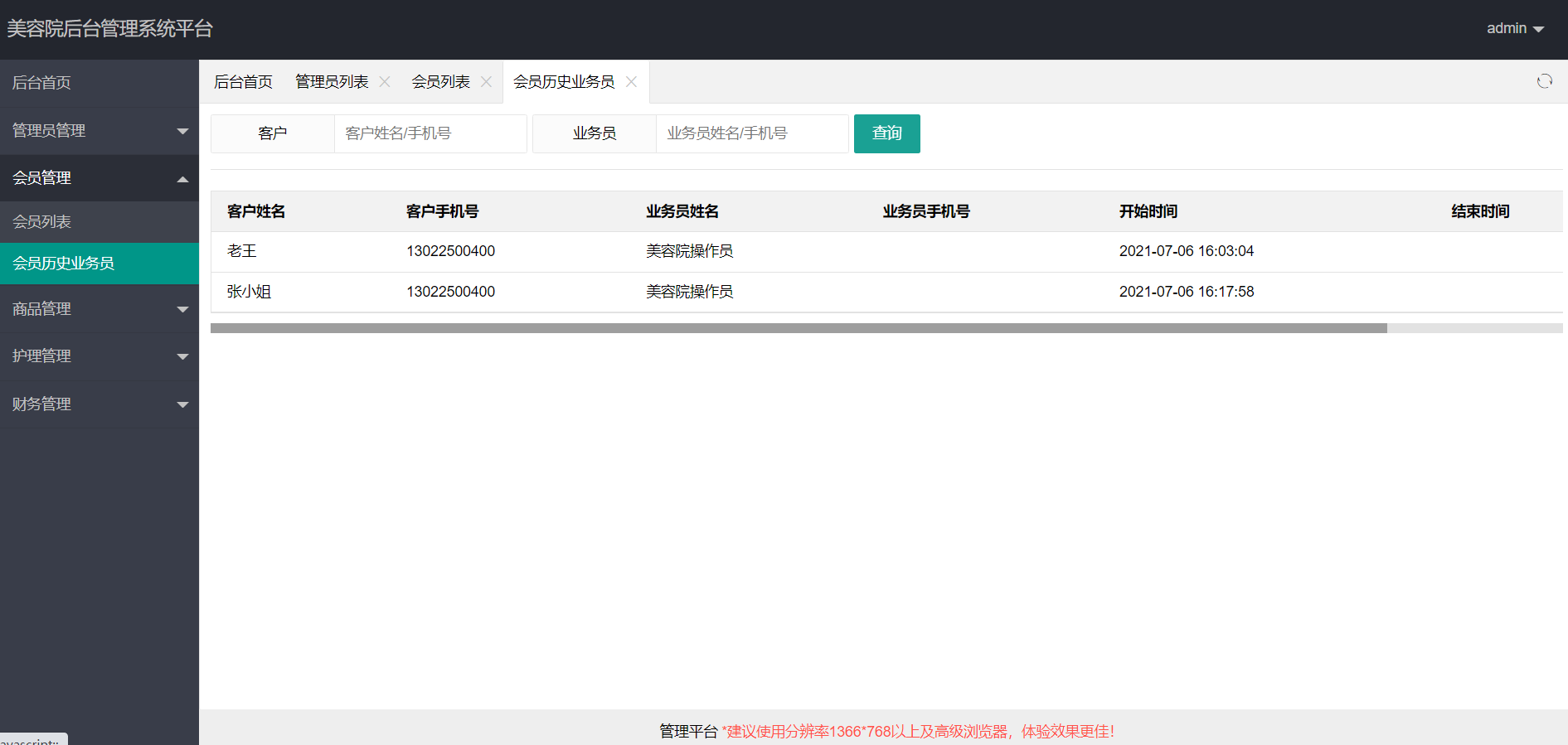Close the 管理员列表 tab
1568x745 pixels.
[x=385, y=81]
